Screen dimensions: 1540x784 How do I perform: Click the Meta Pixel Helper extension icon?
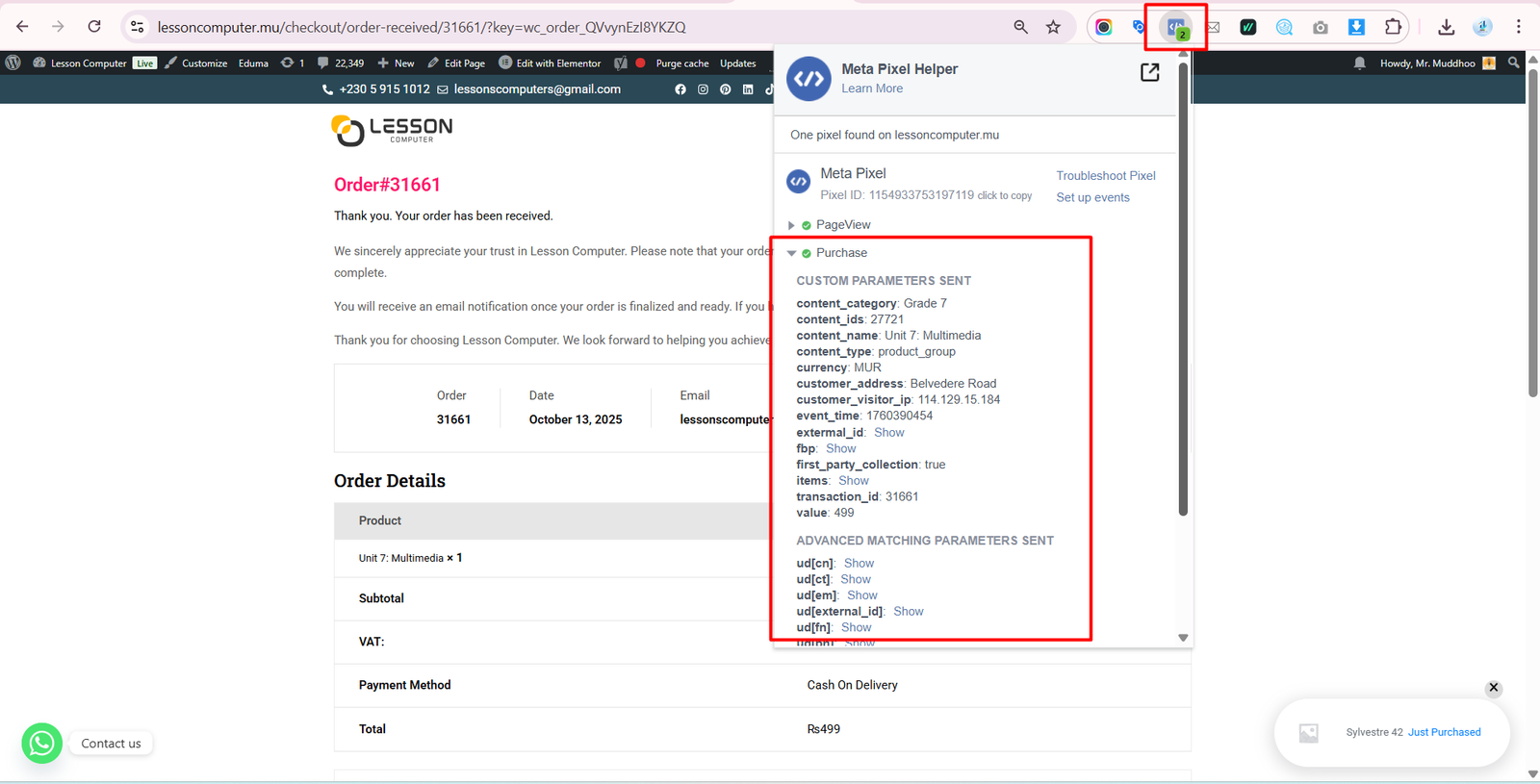[x=1176, y=28]
